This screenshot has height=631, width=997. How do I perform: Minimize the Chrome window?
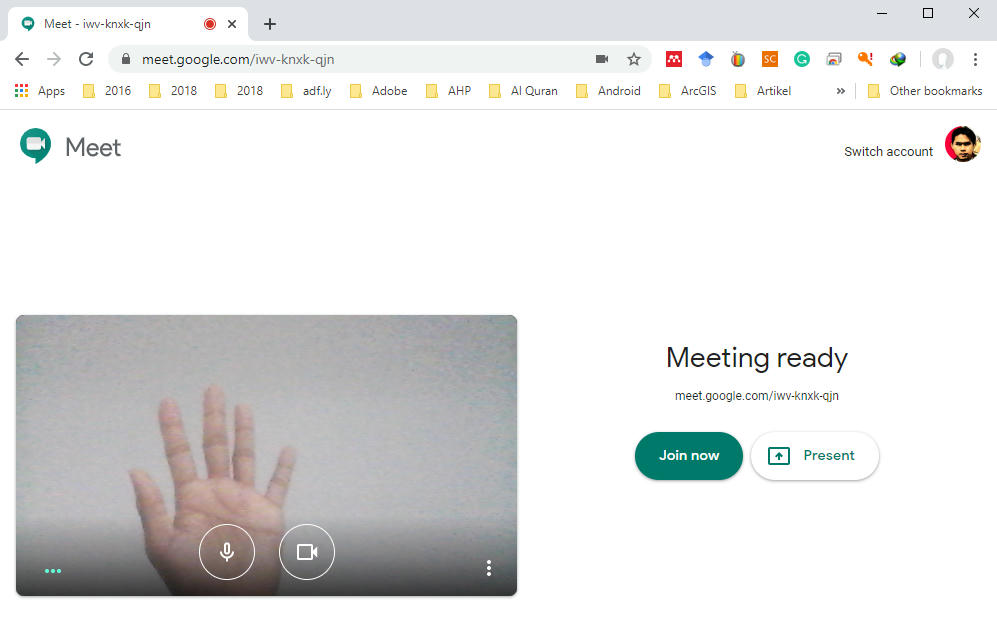point(882,13)
